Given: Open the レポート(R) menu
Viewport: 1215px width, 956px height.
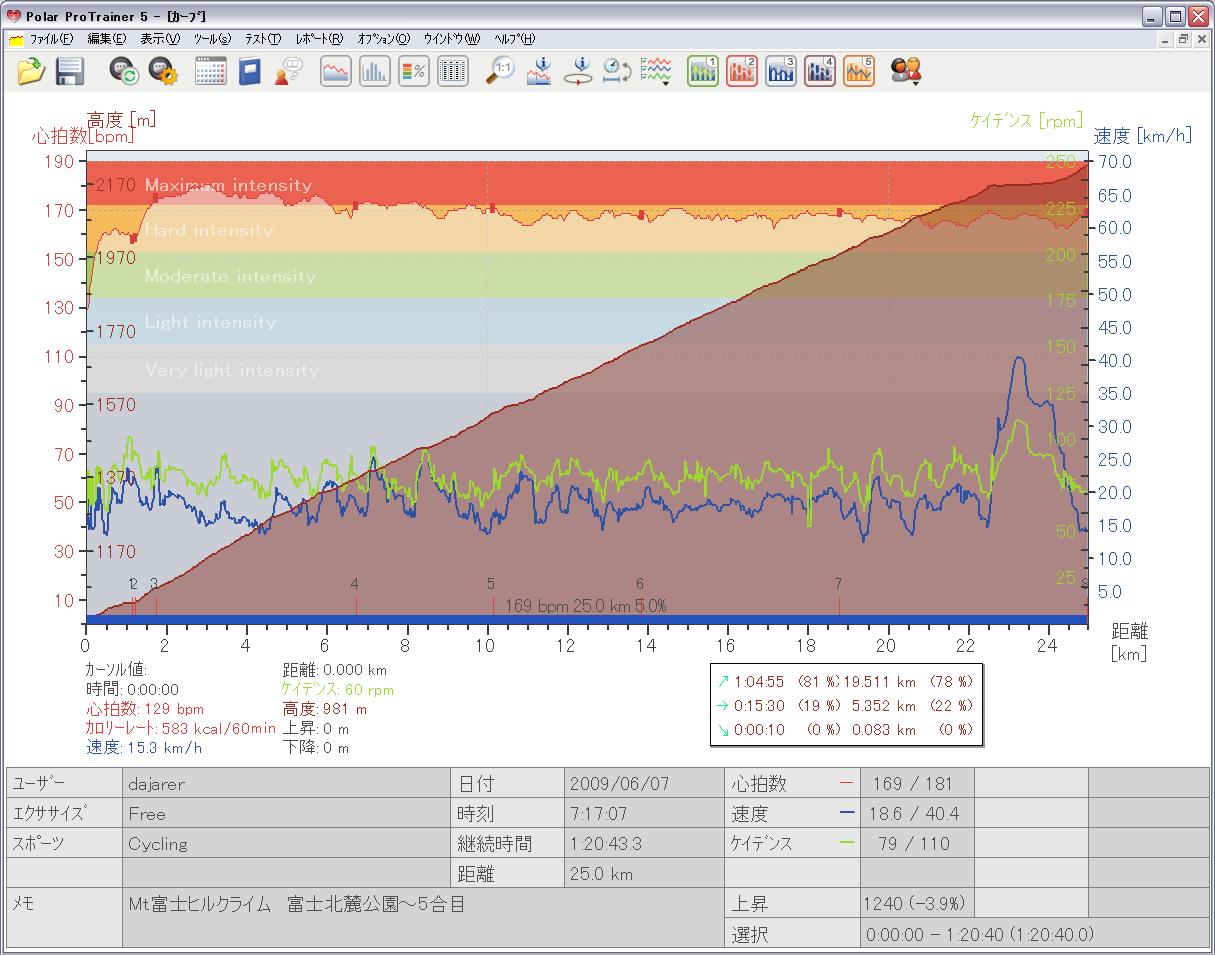Looking at the screenshot, I should click(319, 39).
